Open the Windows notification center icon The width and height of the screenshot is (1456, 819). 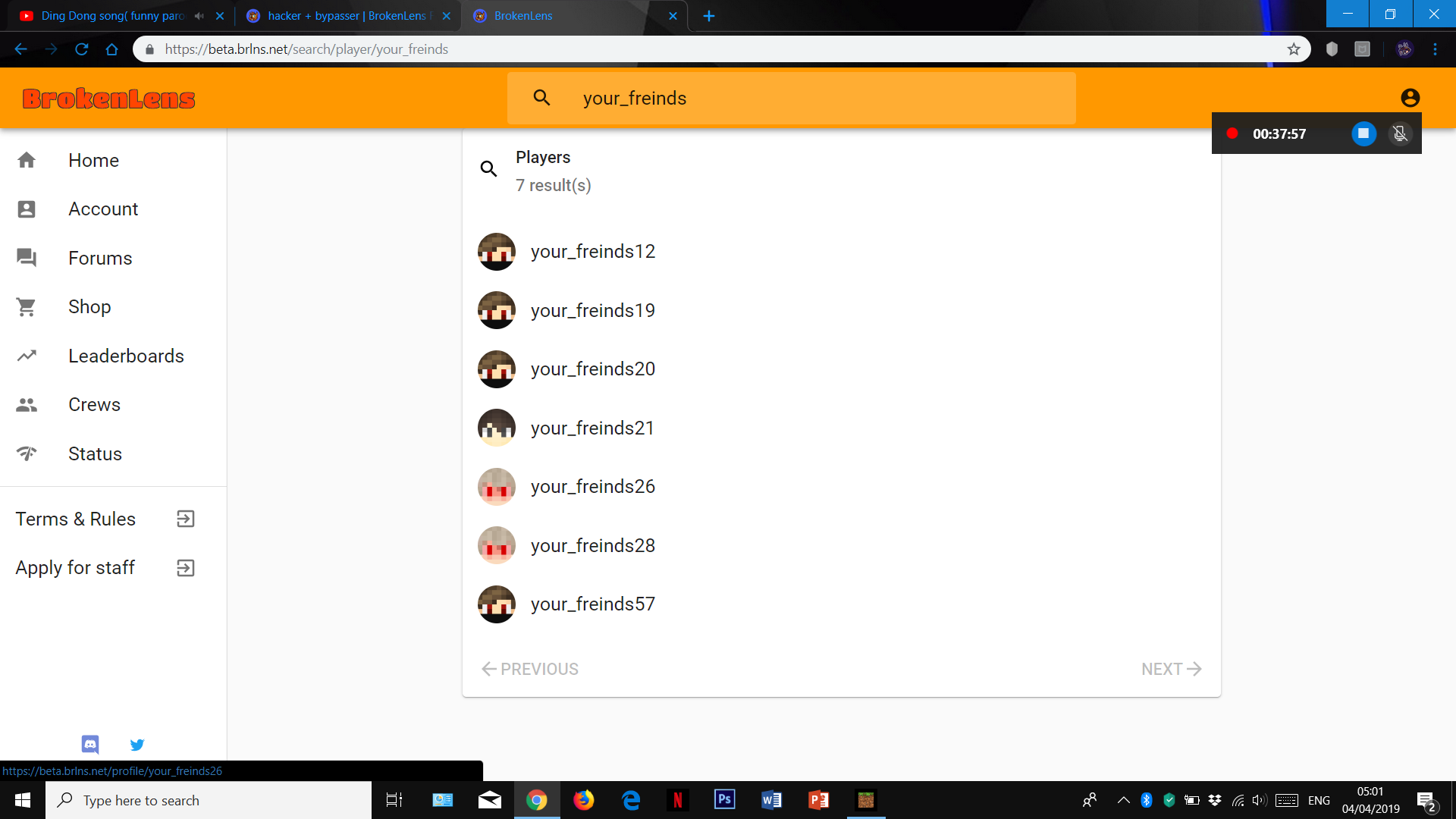[x=1426, y=801]
